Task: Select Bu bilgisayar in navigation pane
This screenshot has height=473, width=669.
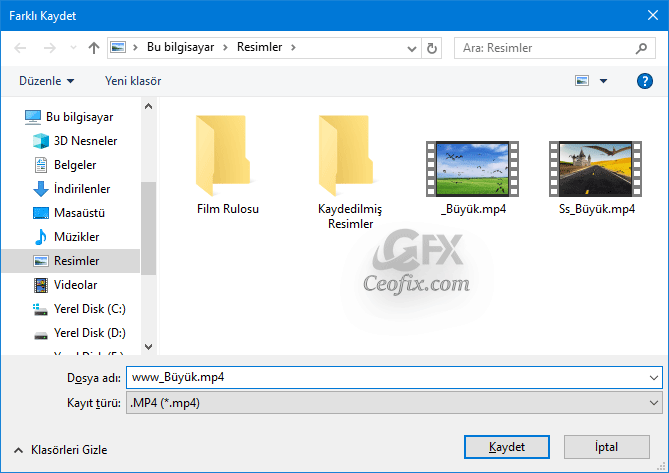Action: [x=79, y=117]
